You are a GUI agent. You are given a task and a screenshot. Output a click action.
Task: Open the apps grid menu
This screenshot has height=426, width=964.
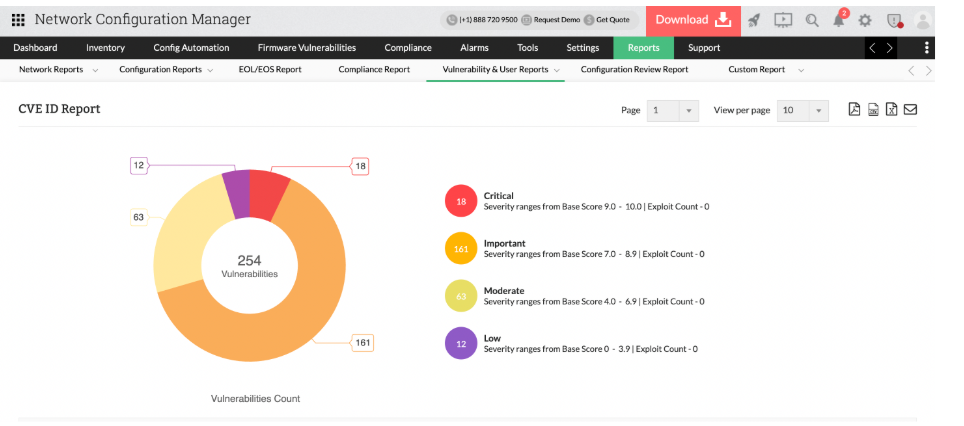coord(18,20)
